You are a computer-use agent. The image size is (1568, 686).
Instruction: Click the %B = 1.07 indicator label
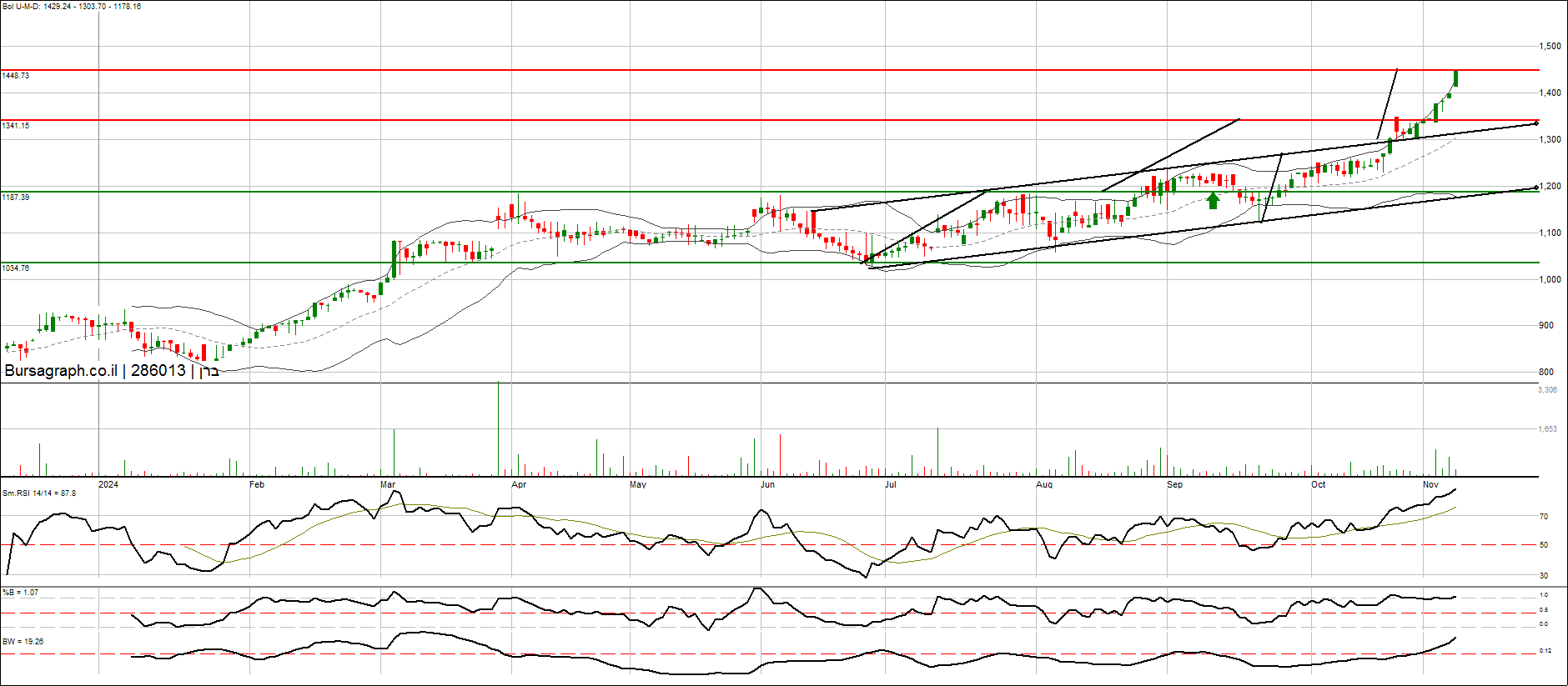[x=21, y=593]
